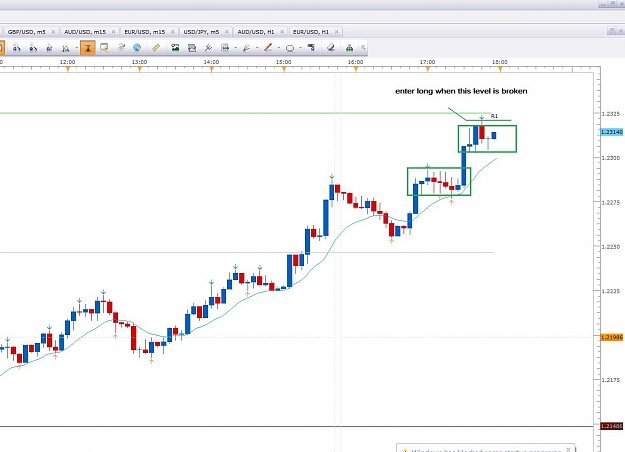Click the zoom out magnifier icon
Screen dimensions: 625x452
point(33,48)
